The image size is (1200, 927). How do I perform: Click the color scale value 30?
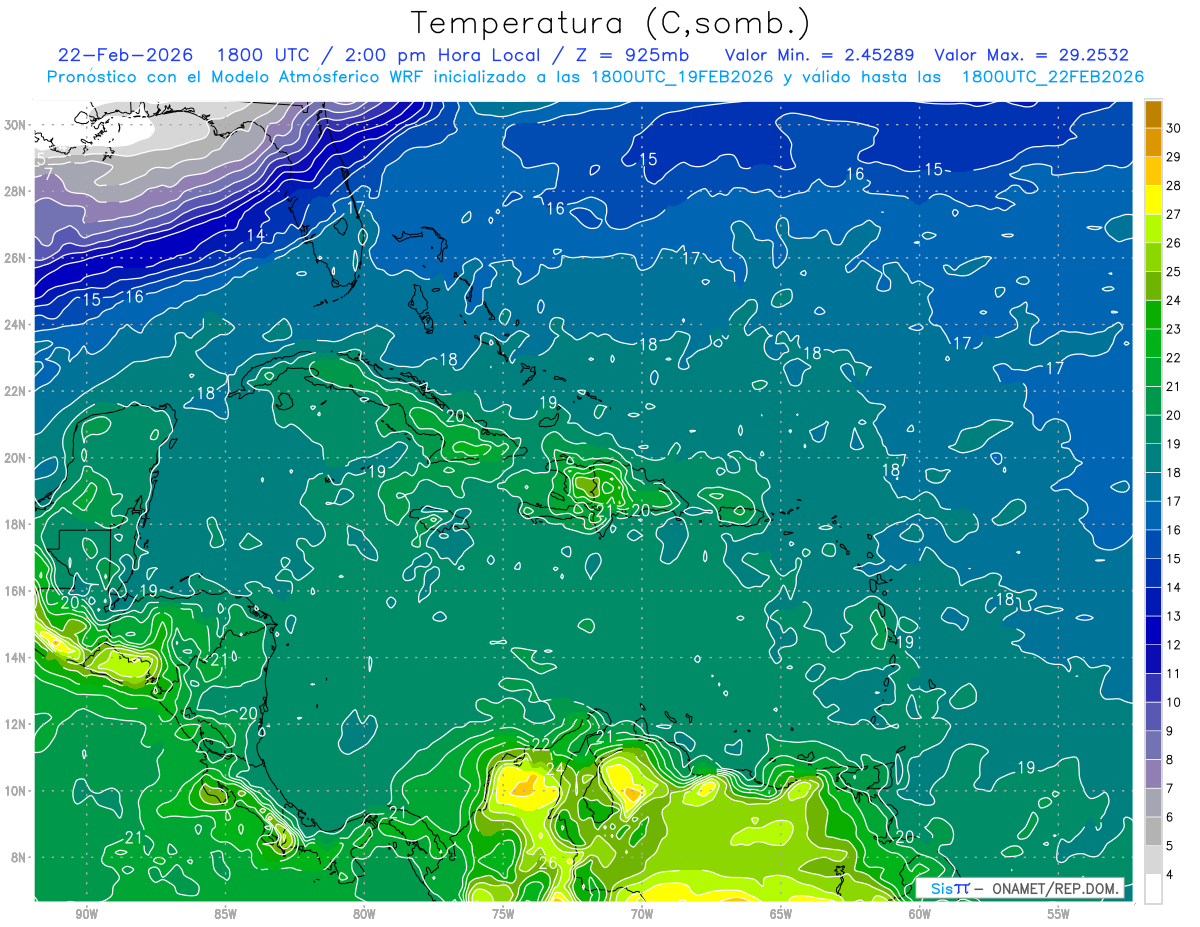coord(1174,128)
